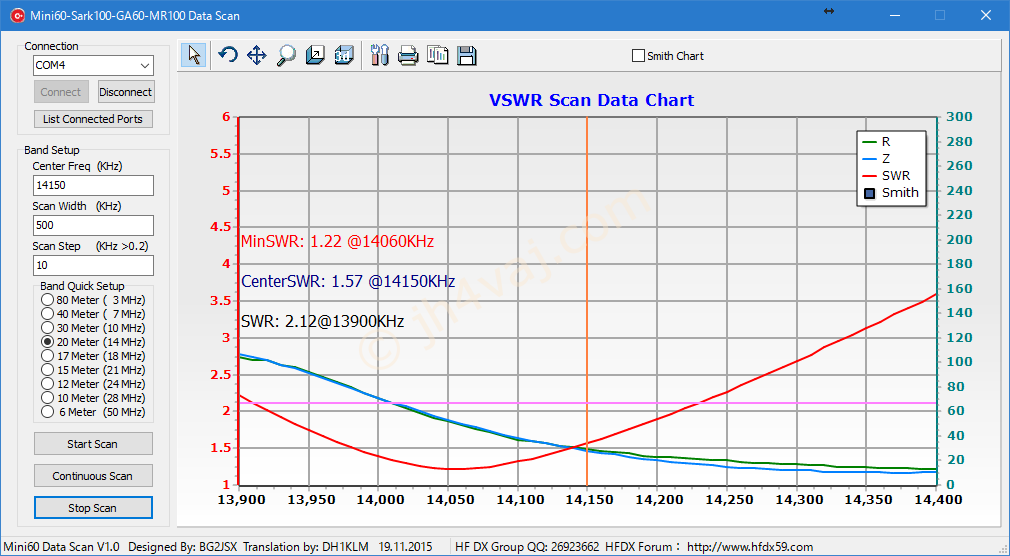Click the Scan Width input field
Viewport: 1010px width, 556px height.
coord(93,225)
